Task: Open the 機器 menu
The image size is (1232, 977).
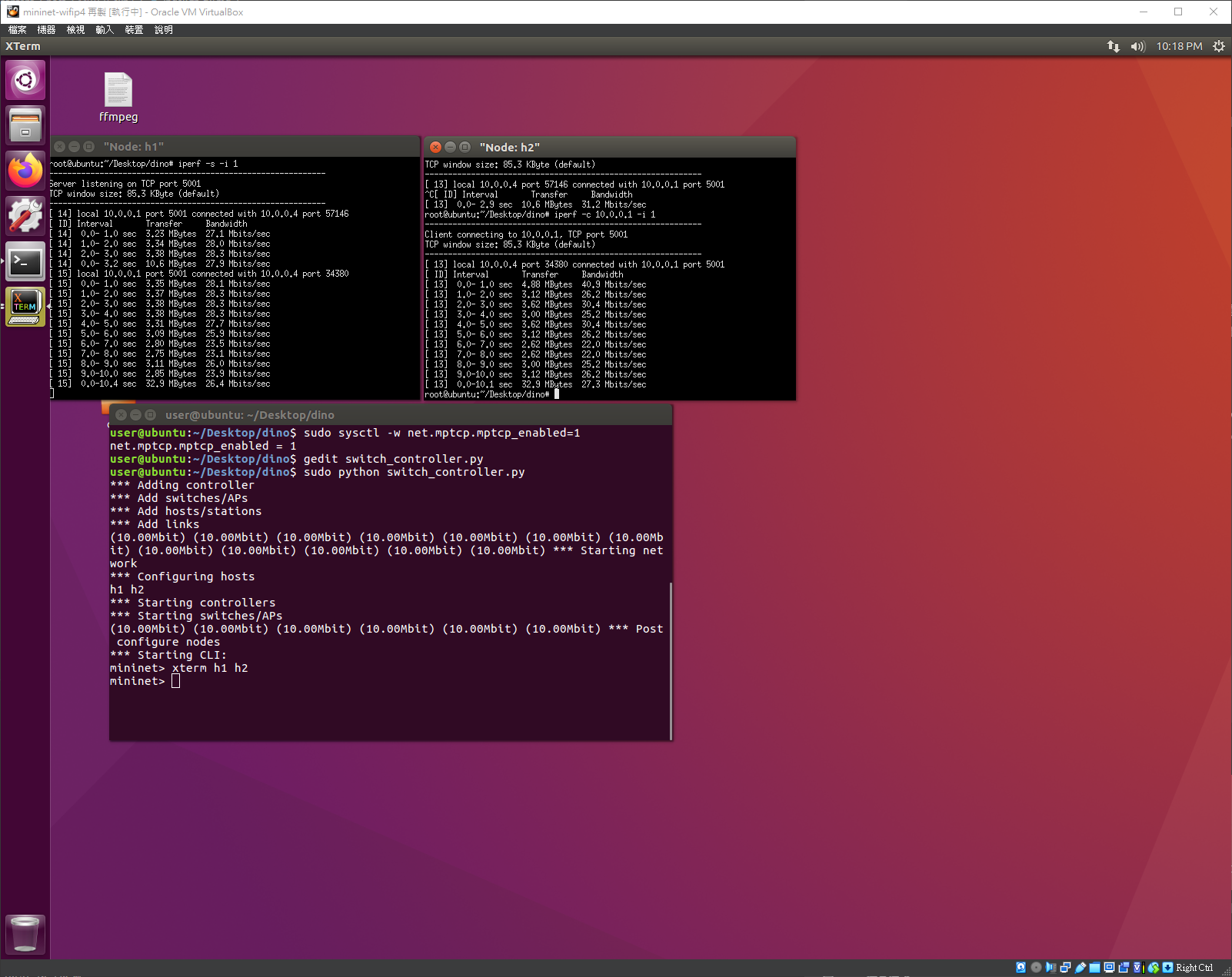Action: tap(46, 30)
